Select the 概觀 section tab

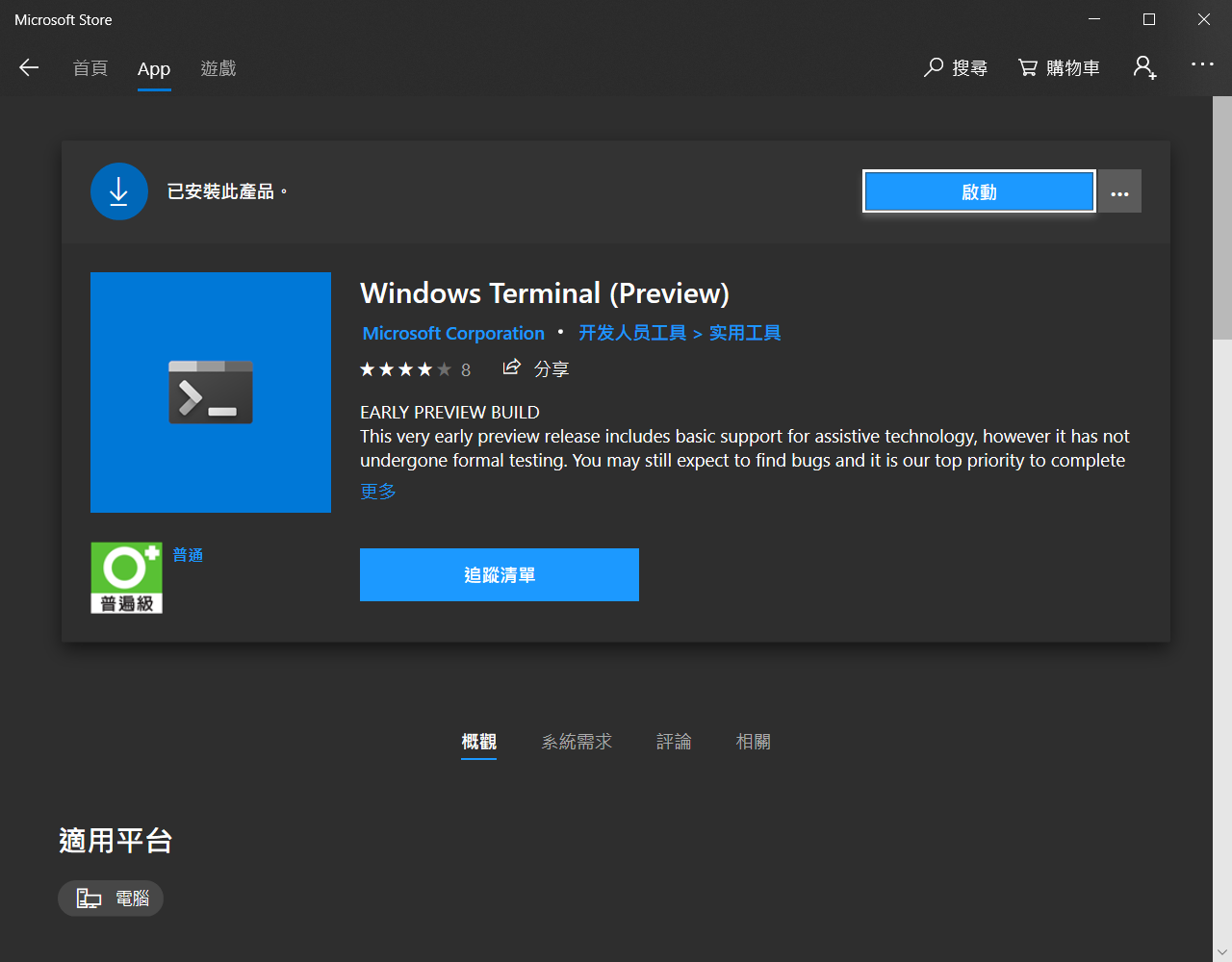pos(478,742)
